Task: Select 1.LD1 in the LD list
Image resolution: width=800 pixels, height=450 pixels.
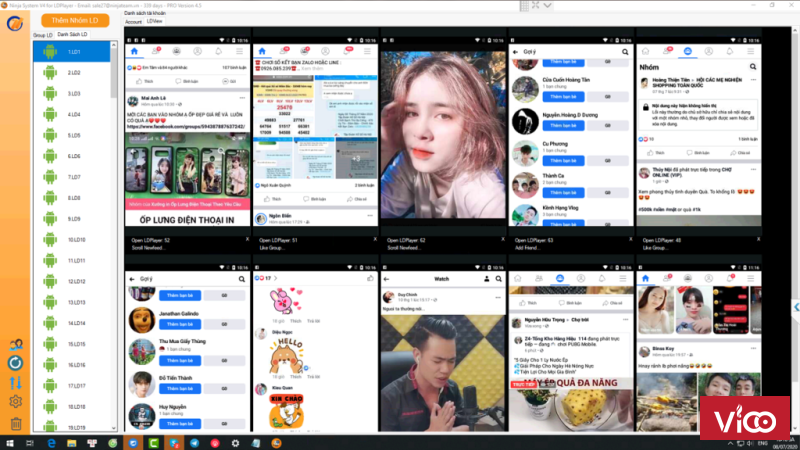Action: (x=71, y=52)
